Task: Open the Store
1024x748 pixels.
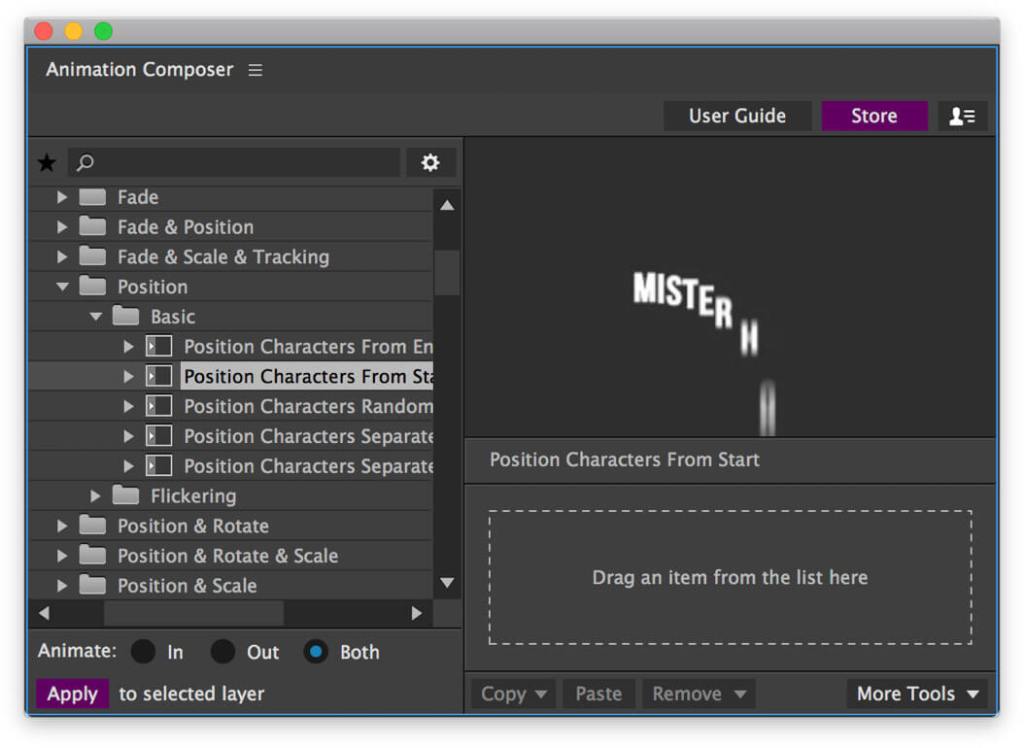Action: (x=874, y=116)
